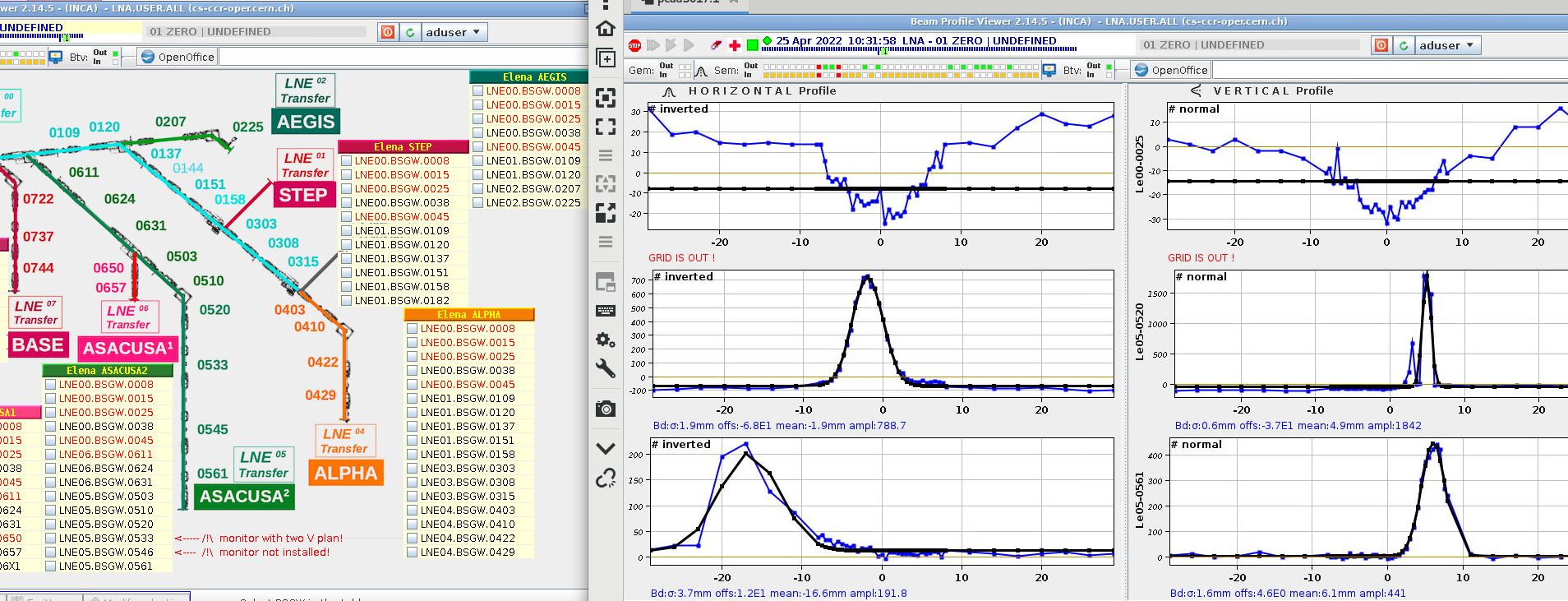The height and width of the screenshot is (601, 1568).
Task: Click the ALPHA destination button on map
Action: click(x=346, y=474)
